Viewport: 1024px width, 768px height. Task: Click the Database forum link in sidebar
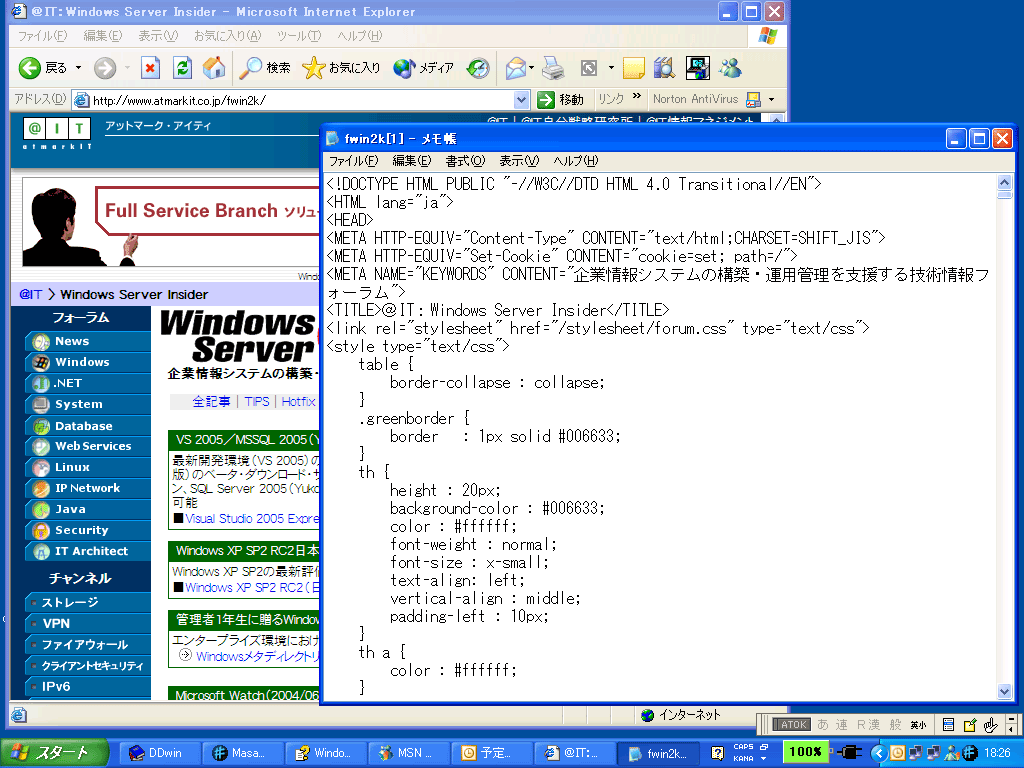[x=88, y=426]
